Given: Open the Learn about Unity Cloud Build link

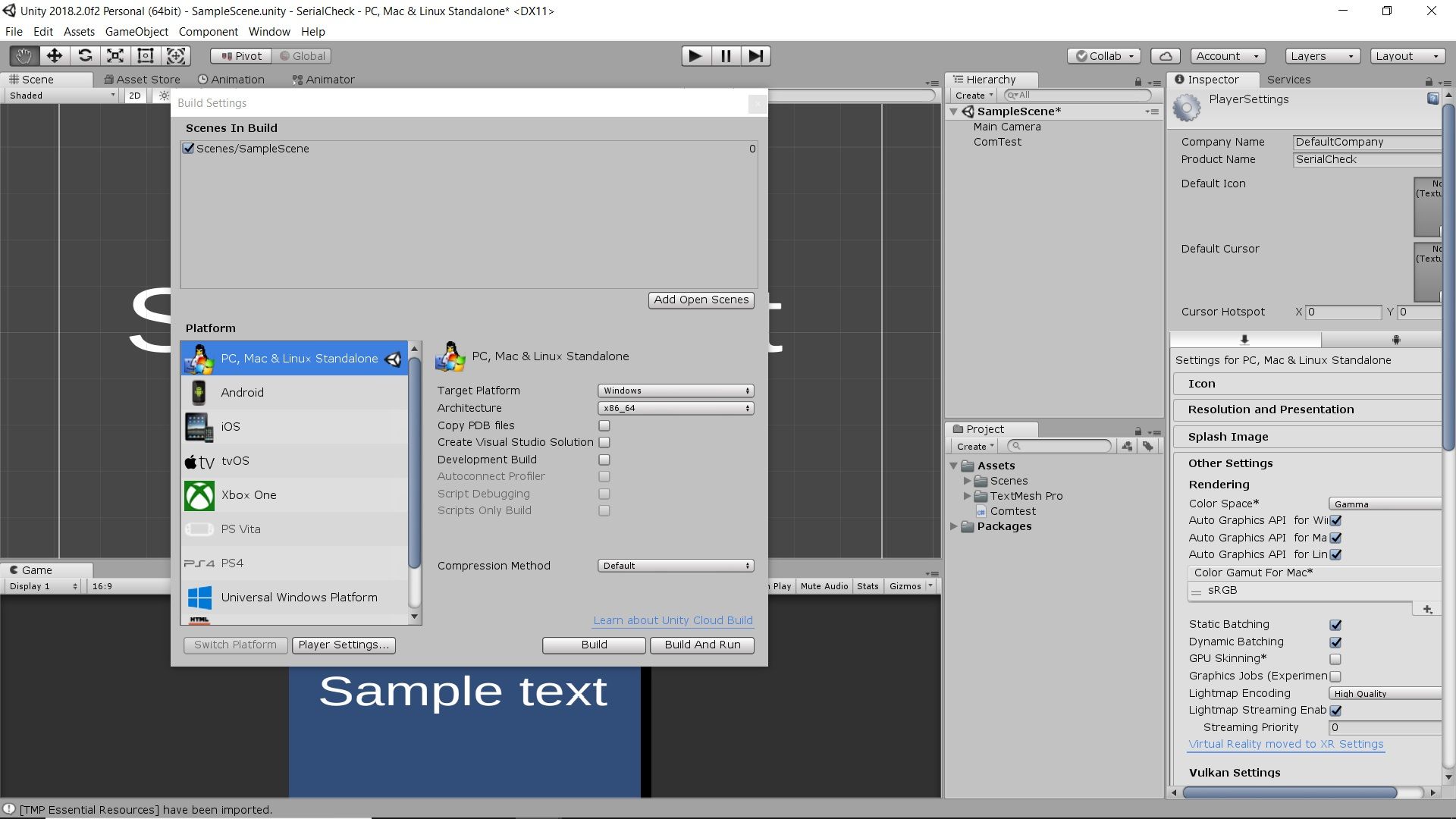Looking at the screenshot, I should 672,620.
